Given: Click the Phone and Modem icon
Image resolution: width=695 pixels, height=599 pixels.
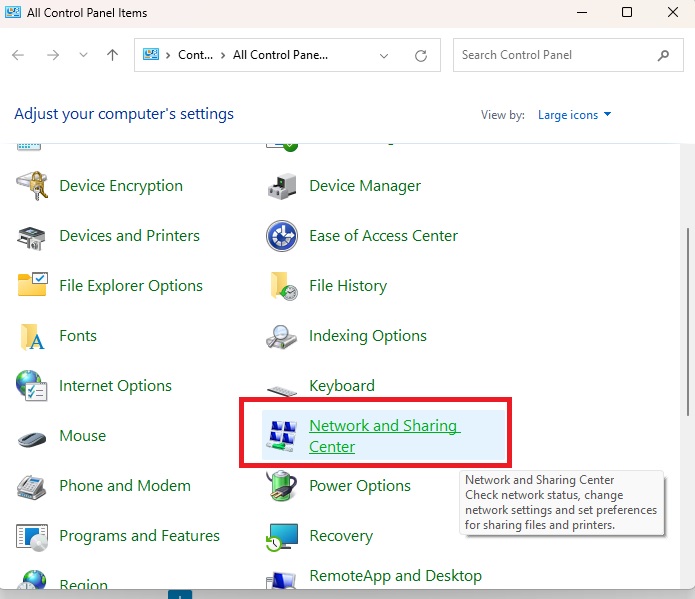Looking at the screenshot, I should pyautogui.click(x=31, y=487).
